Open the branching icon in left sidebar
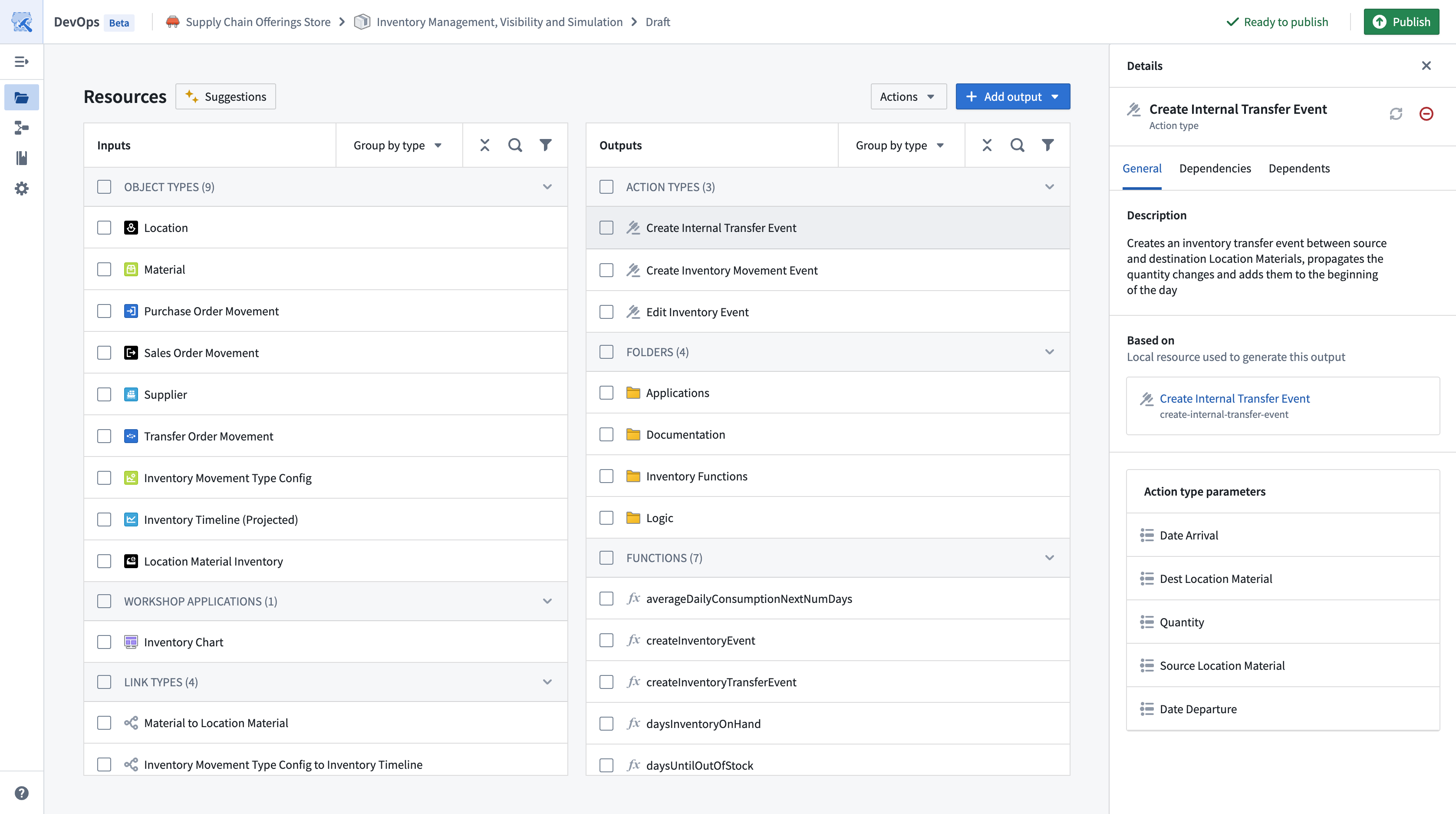 point(21,128)
